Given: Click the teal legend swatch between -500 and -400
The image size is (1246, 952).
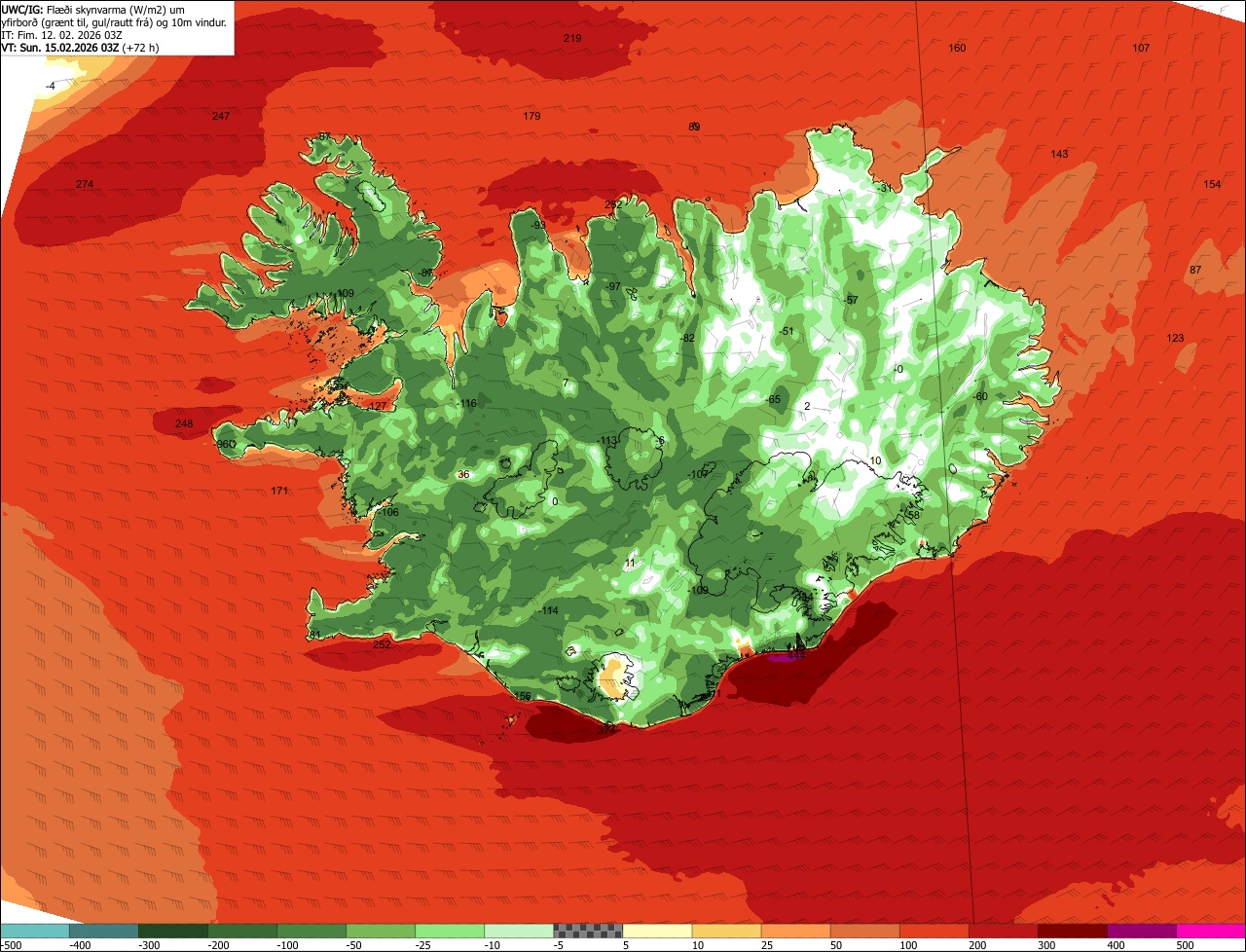Looking at the screenshot, I should click(x=34, y=931).
